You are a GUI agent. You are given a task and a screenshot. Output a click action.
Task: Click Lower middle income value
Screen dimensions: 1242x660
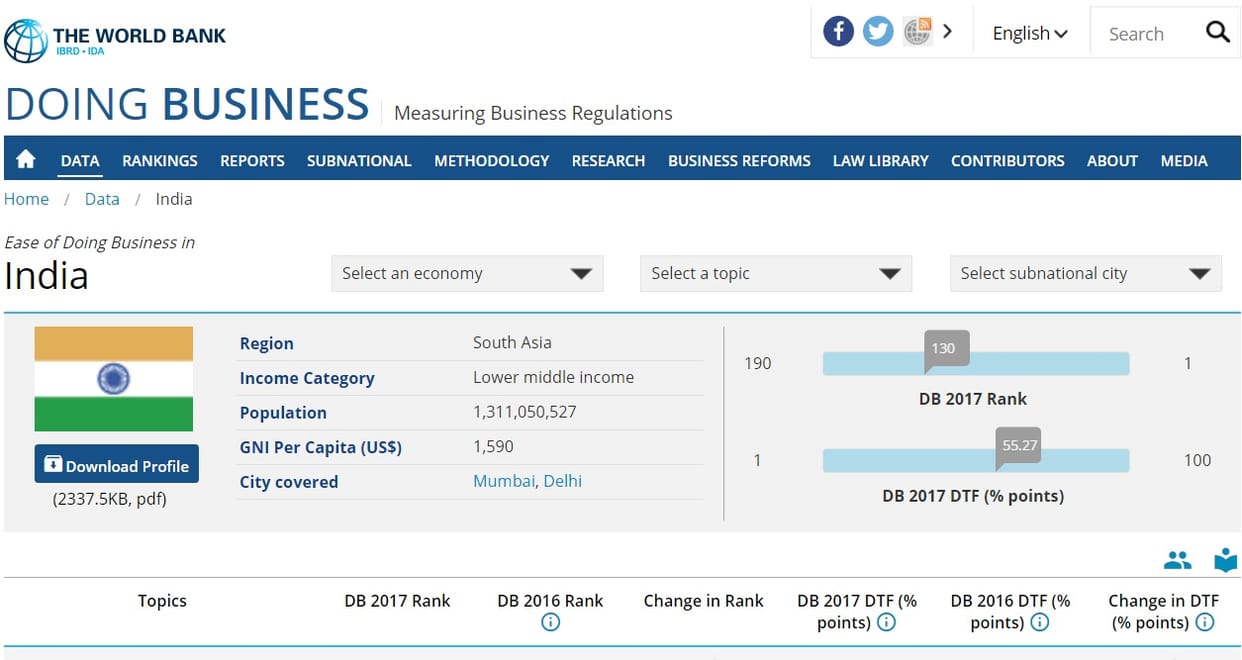coord(553,377)
